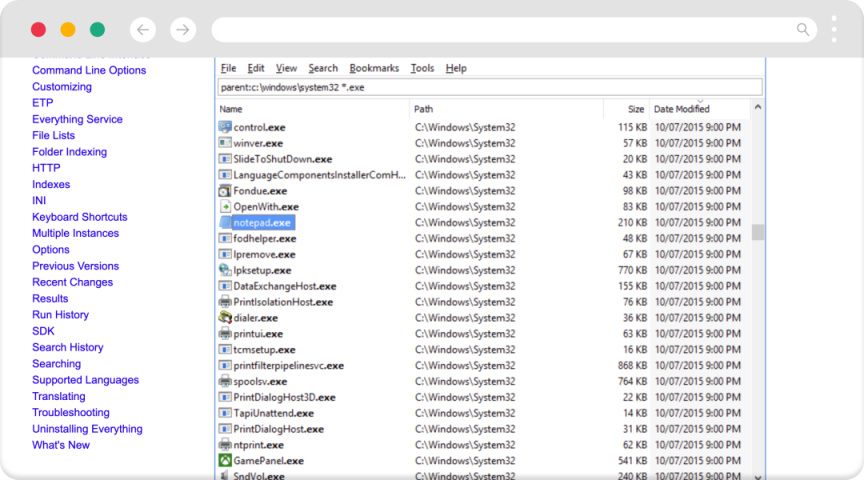The width and height of the screenshot is (864, 480).
Task: Click the lpksetup.exe globe icon
Action: pos(225,270)
